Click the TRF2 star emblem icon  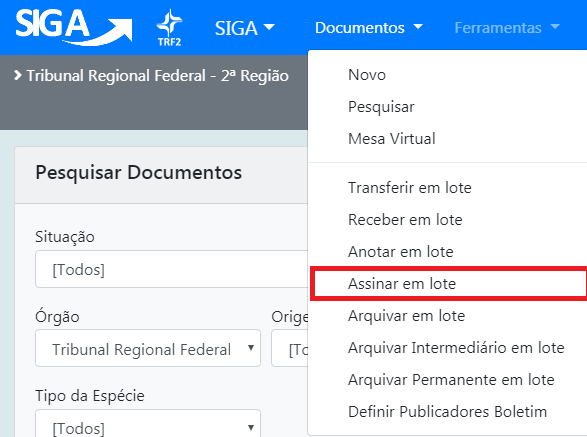point(169,28)
